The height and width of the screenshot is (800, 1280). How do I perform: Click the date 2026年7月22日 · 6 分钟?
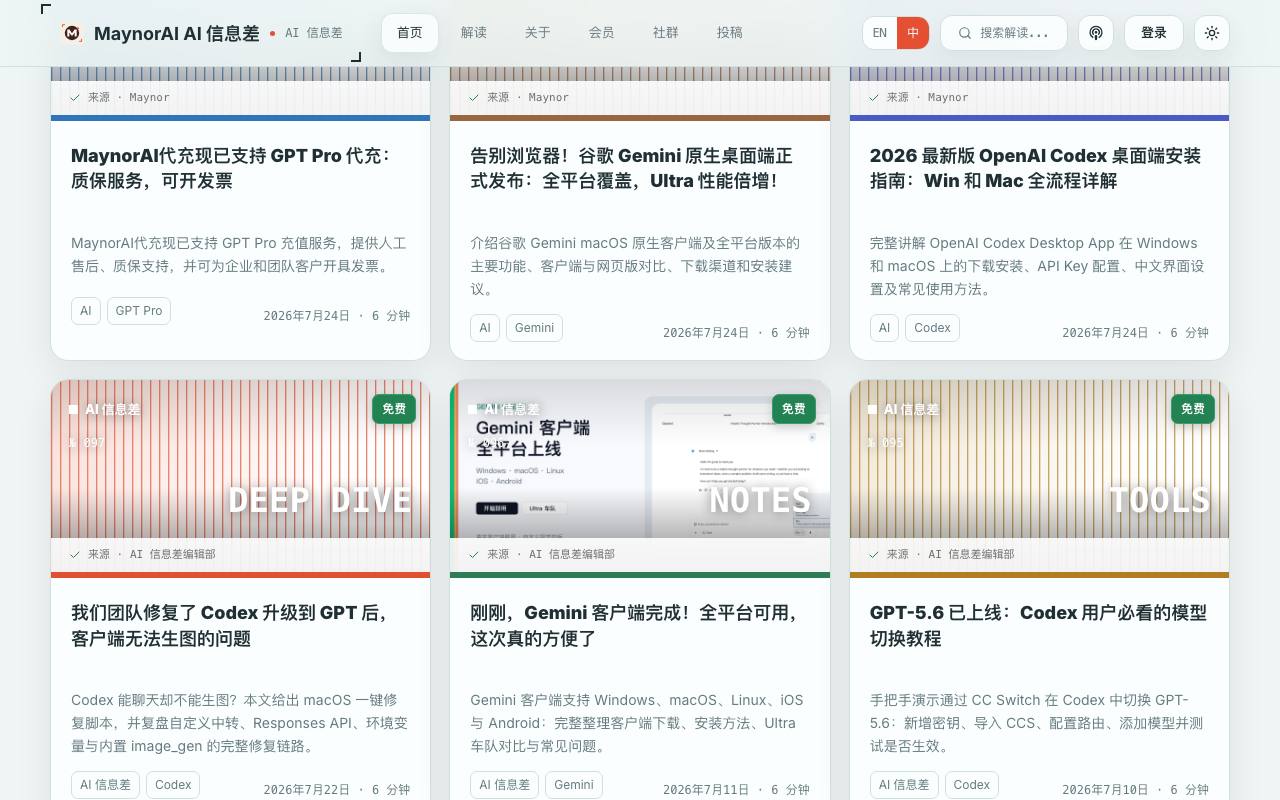[337, 789]
